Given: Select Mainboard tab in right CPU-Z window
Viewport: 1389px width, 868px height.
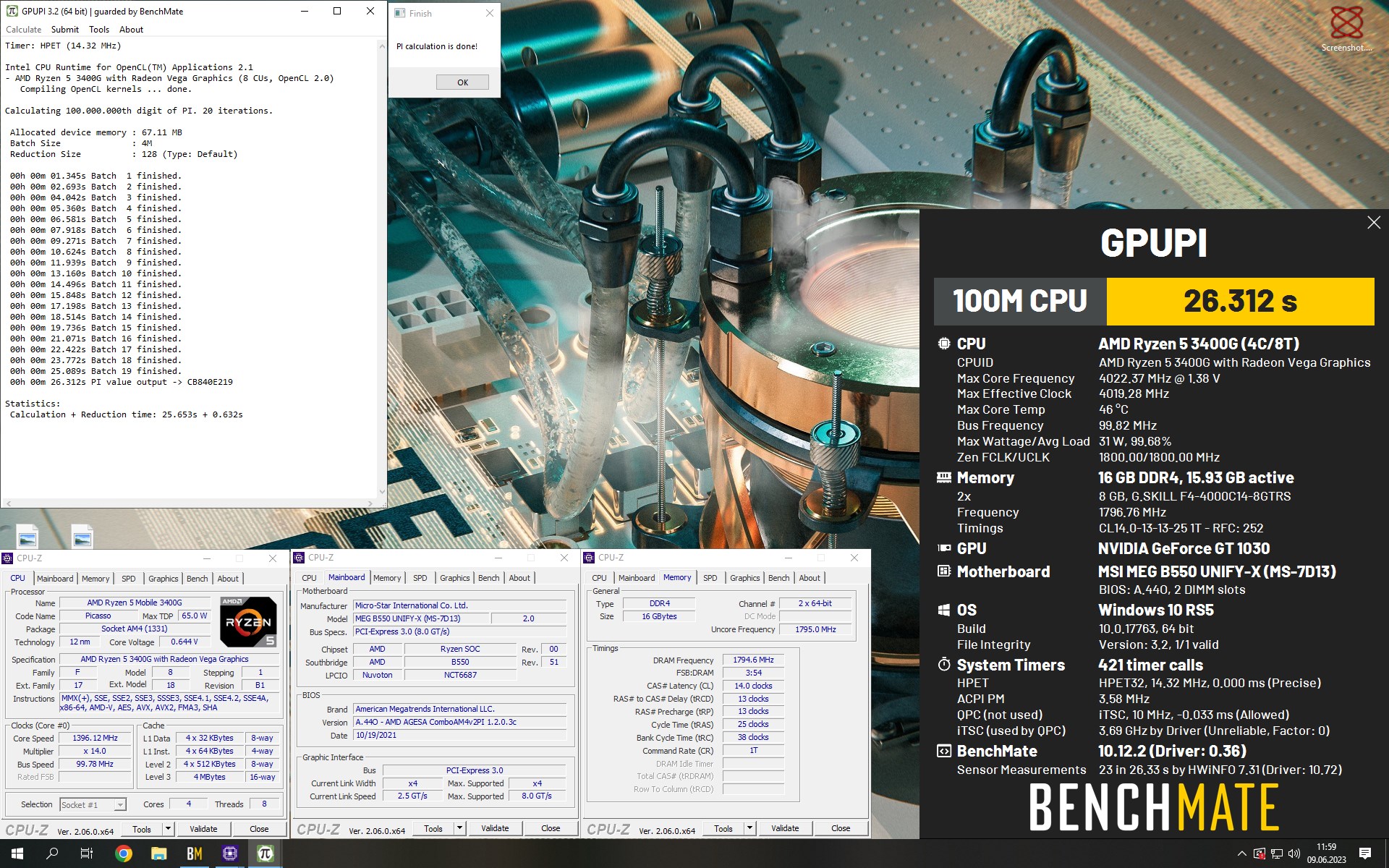Looking at the screenshot, I should pyautogui.click(x=637, y=578).
